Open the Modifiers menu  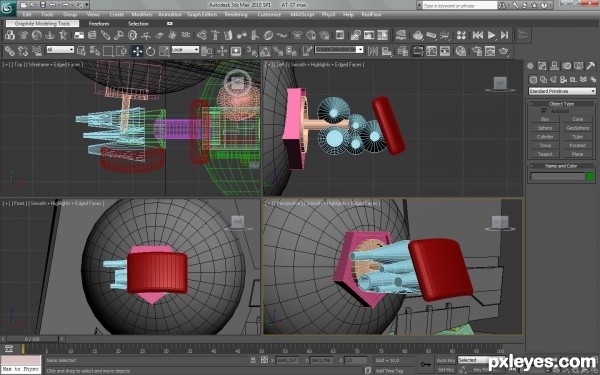[x=142, y=15]
